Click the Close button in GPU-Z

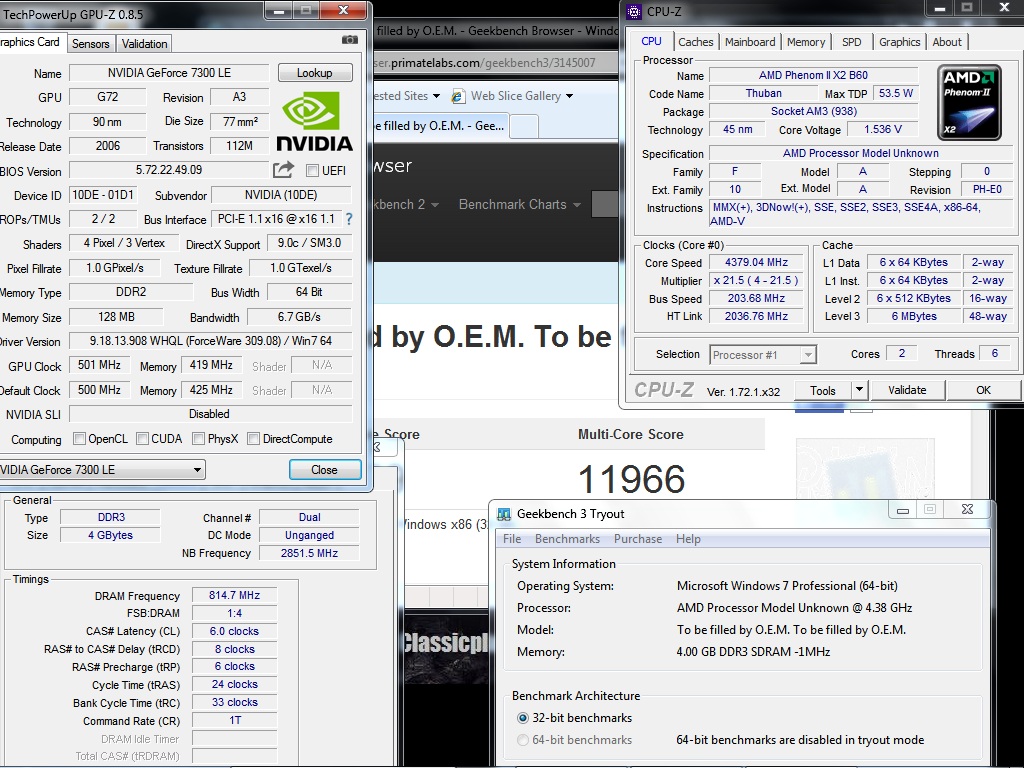pyautogui.click(x=325, y=470)
